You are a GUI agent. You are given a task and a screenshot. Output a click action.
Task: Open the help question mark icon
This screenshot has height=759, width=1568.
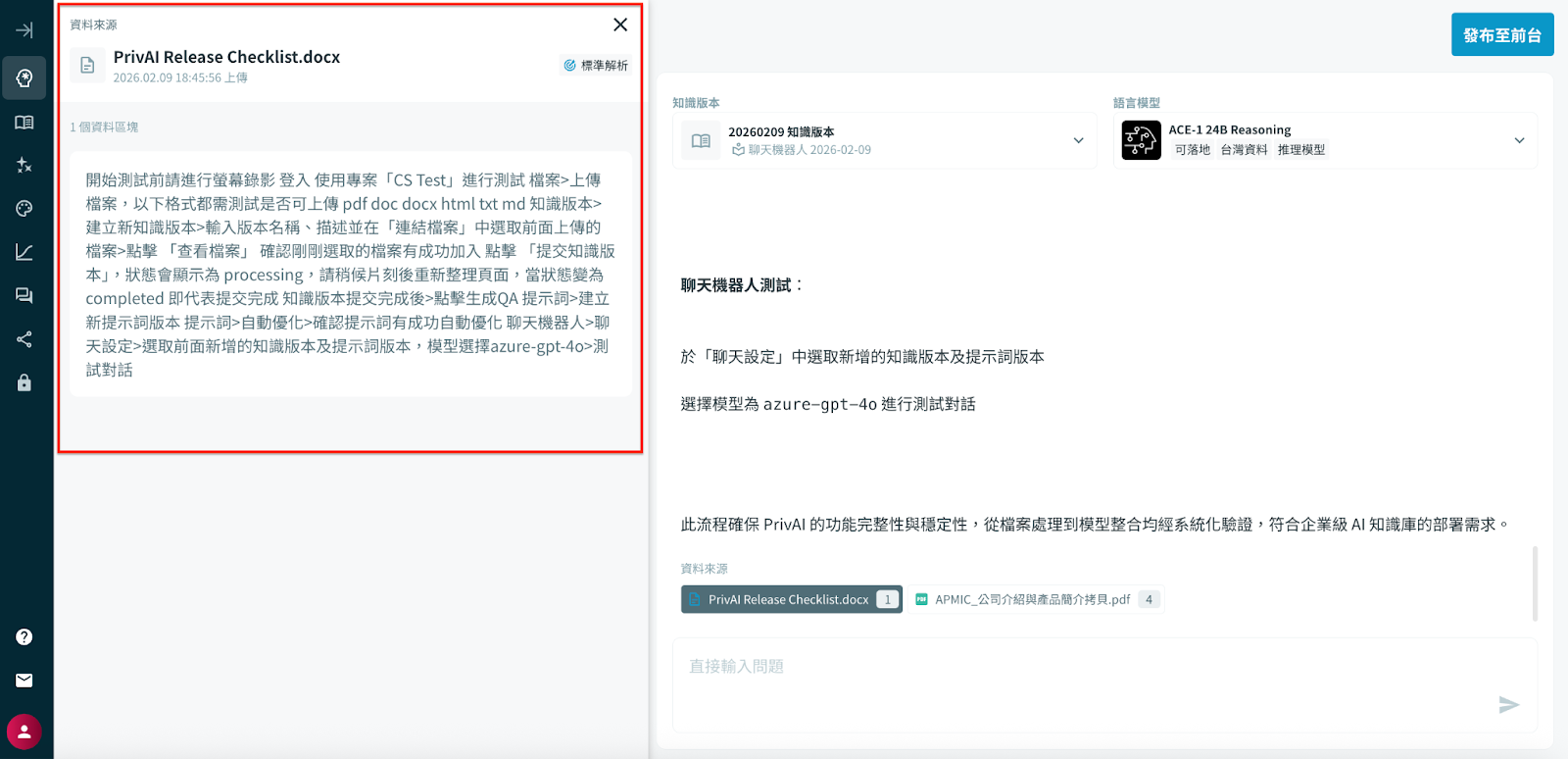(x=24, y=637)
